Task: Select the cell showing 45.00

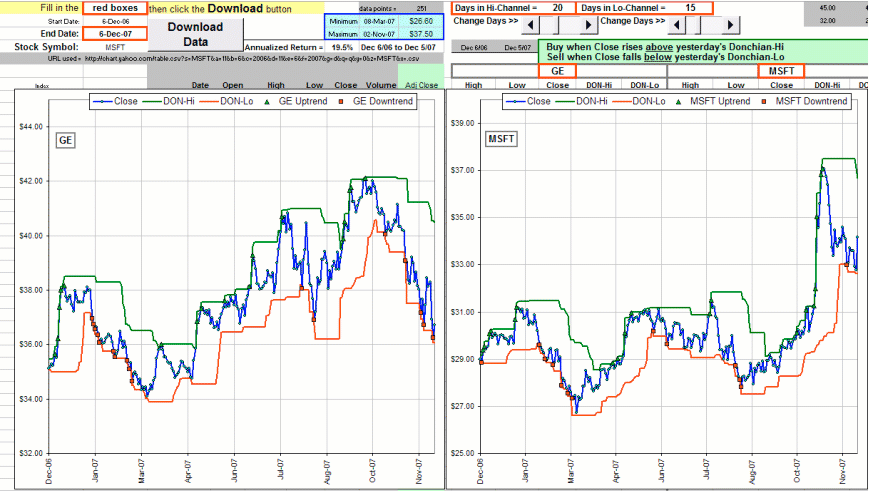Action: pyautogui.click(x=827, y=8)
